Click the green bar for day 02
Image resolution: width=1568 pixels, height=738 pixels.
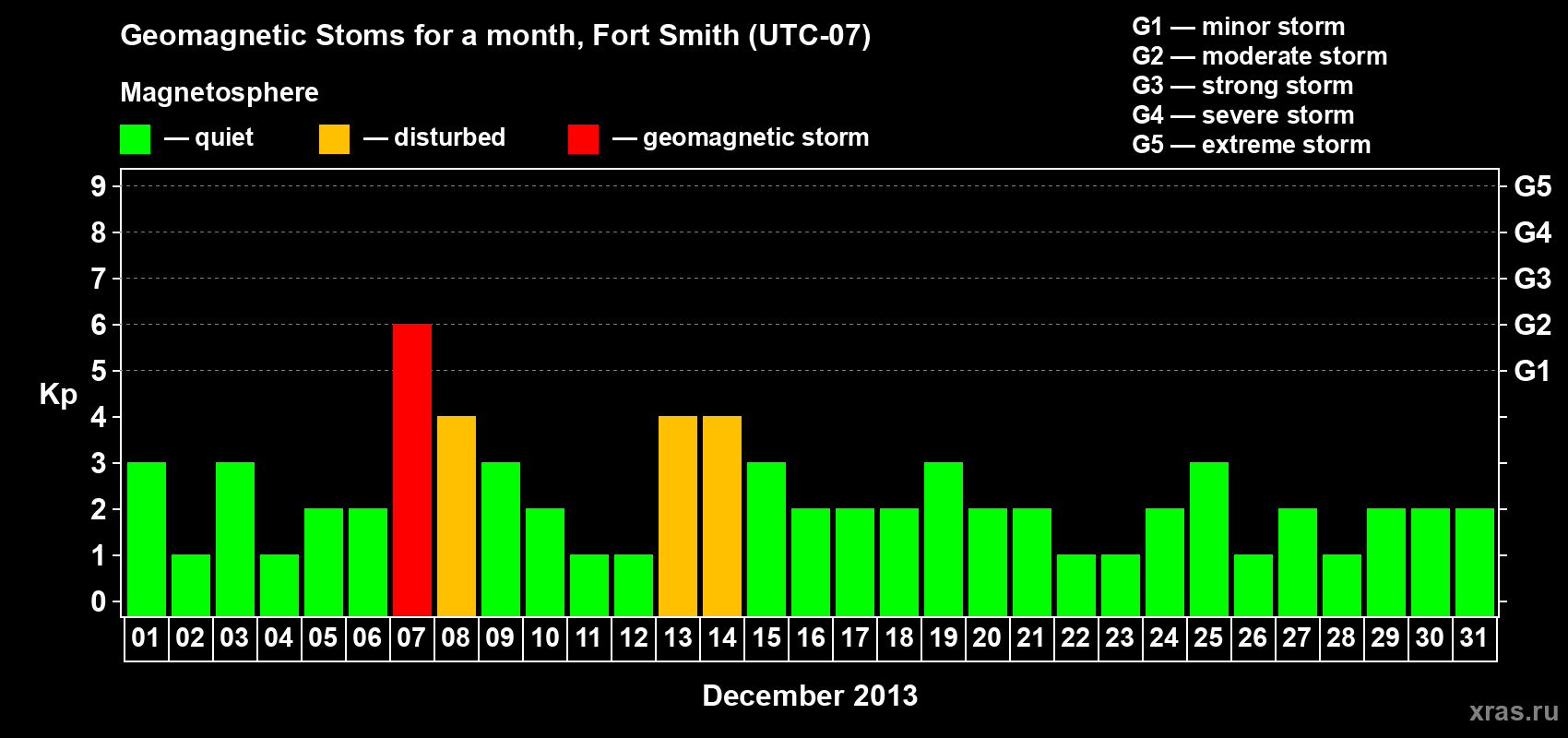(x=191, y=586)
